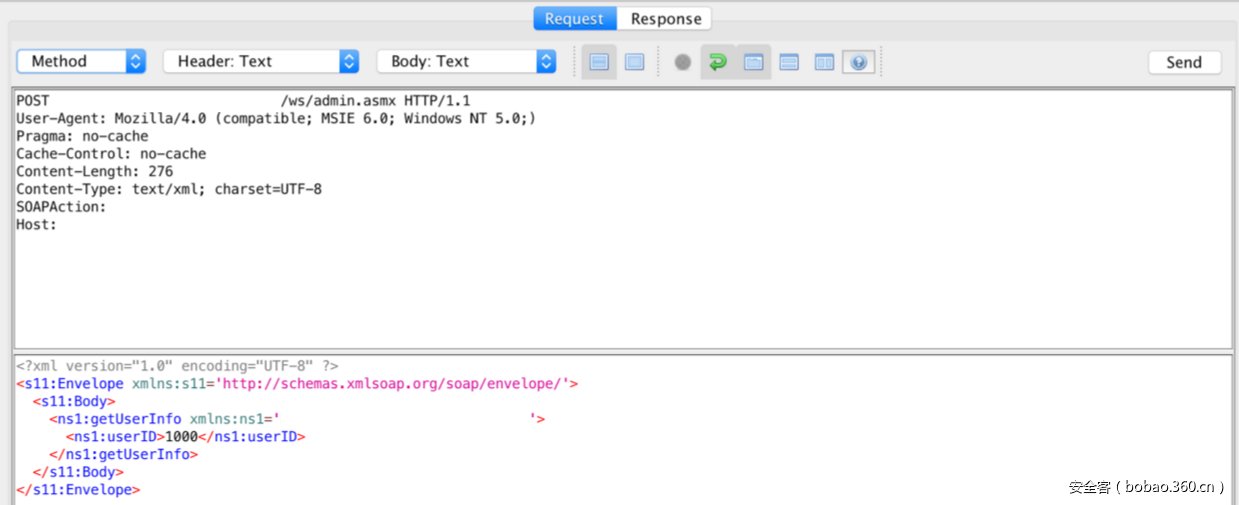Switch to the Request tab
Screen dimensions: 1239x505
[574, 19]
